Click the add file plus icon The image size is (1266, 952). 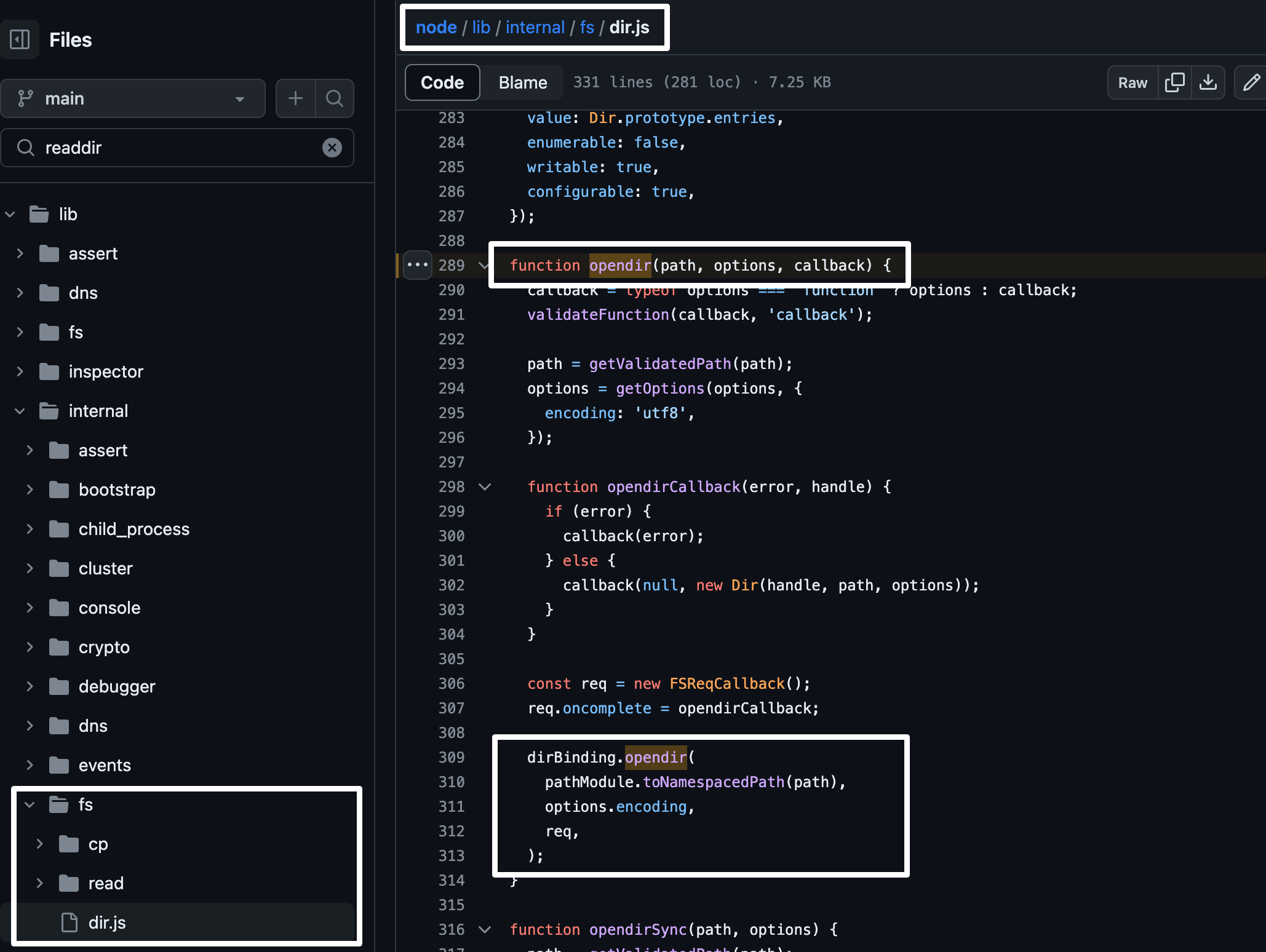click(x=295, y=98)
